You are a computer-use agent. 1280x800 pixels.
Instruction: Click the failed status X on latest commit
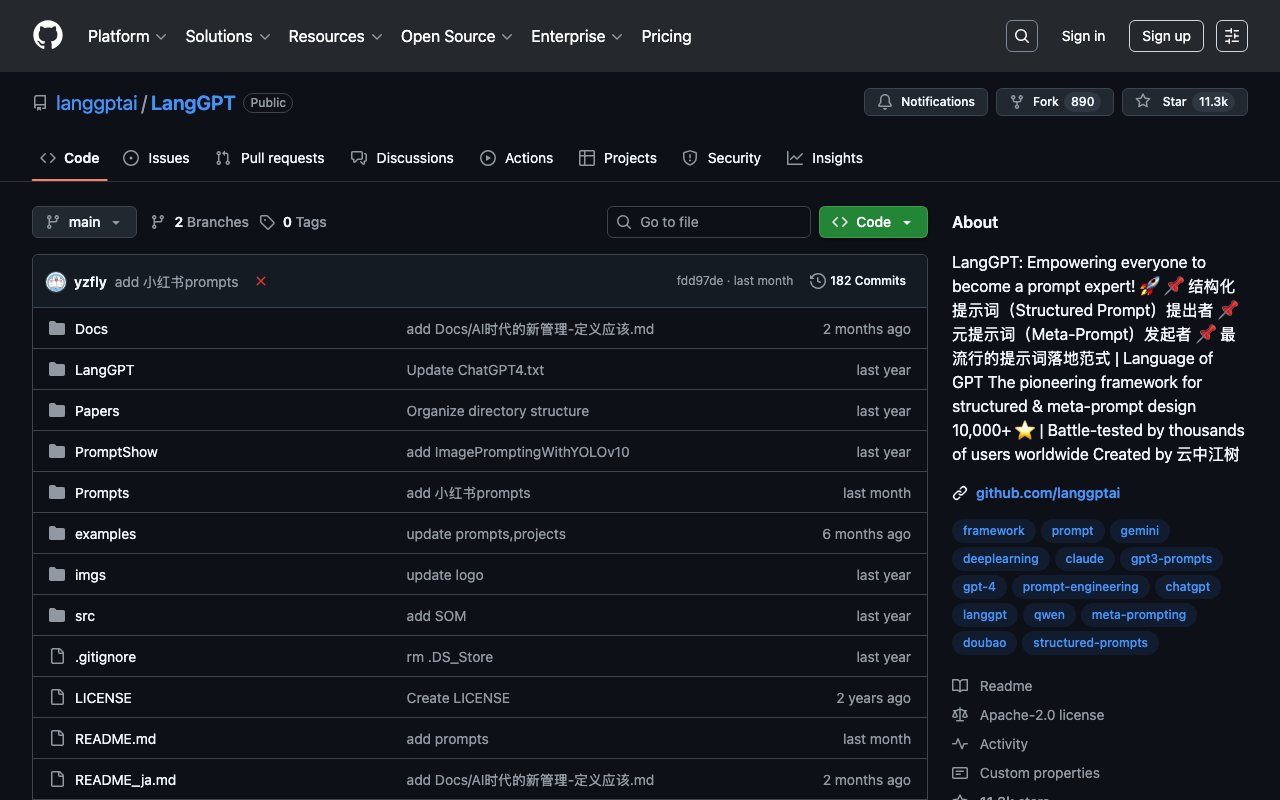tap(261, 282)
